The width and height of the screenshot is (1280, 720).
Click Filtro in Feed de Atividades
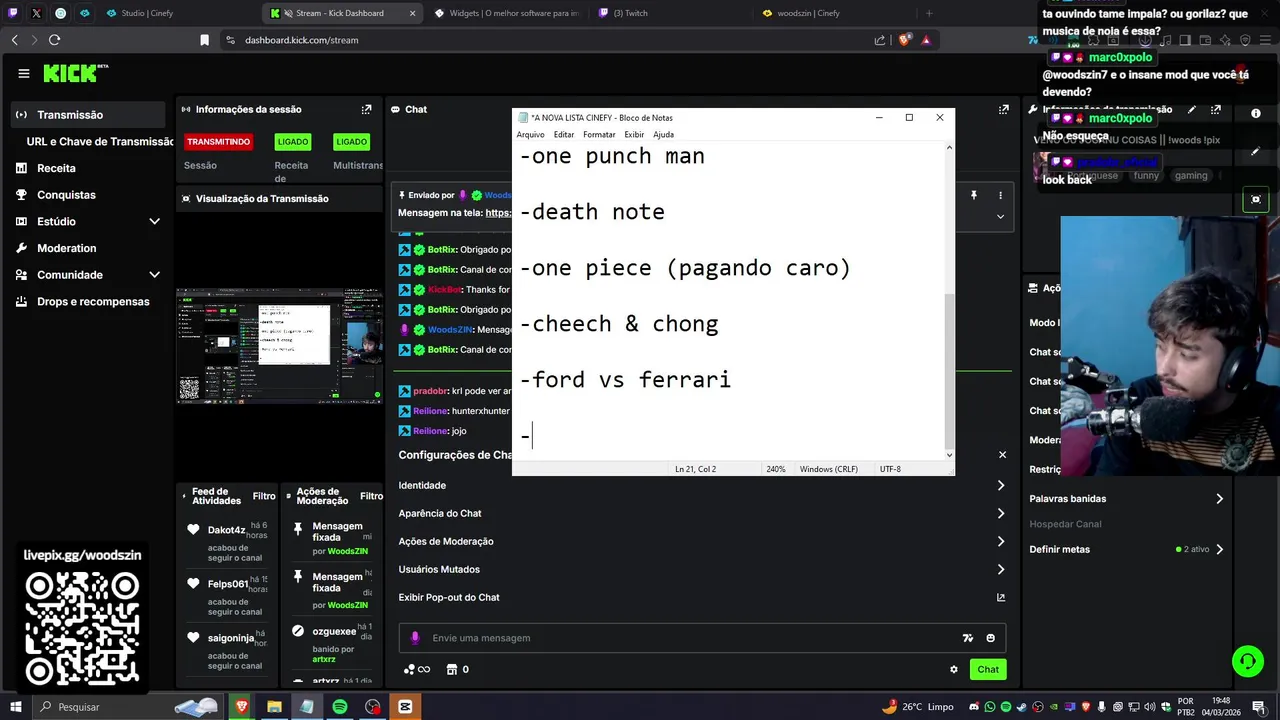pyautogui.click(x=264, y=496)
